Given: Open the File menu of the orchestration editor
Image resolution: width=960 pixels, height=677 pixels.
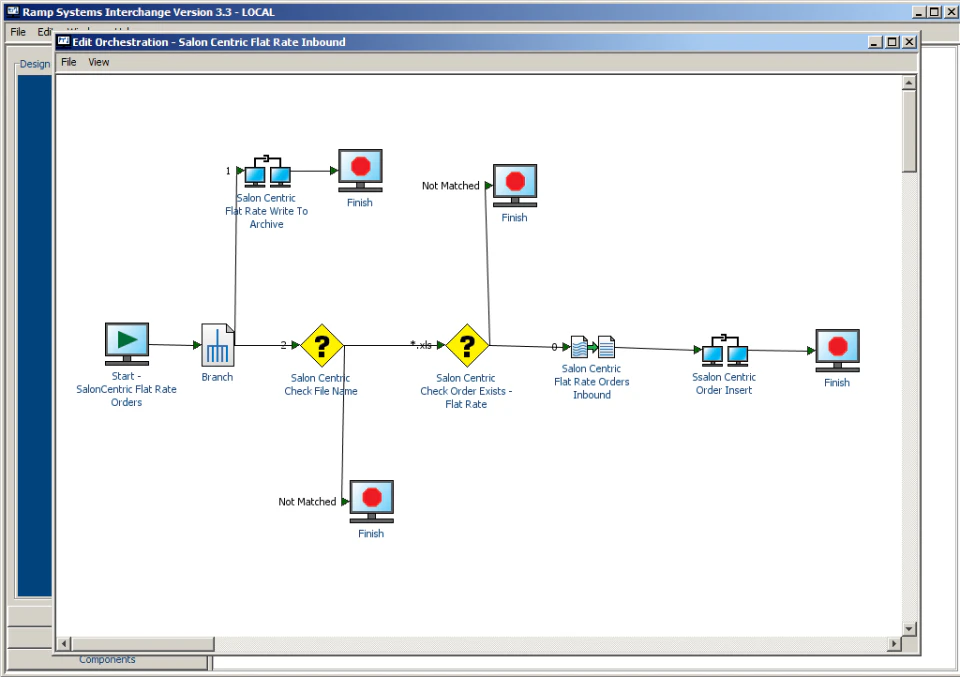Looking at the screenshot, I should pyautogui.click(x=68, y=62).
